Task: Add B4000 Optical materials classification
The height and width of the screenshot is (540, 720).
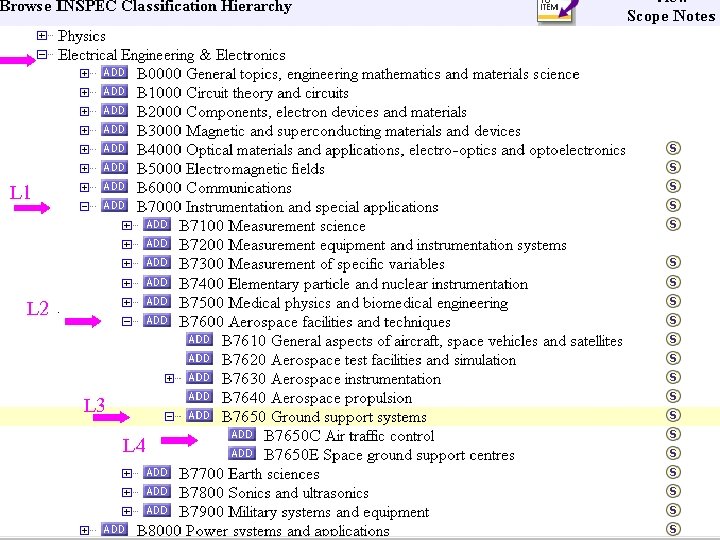Action: (114, 148)
